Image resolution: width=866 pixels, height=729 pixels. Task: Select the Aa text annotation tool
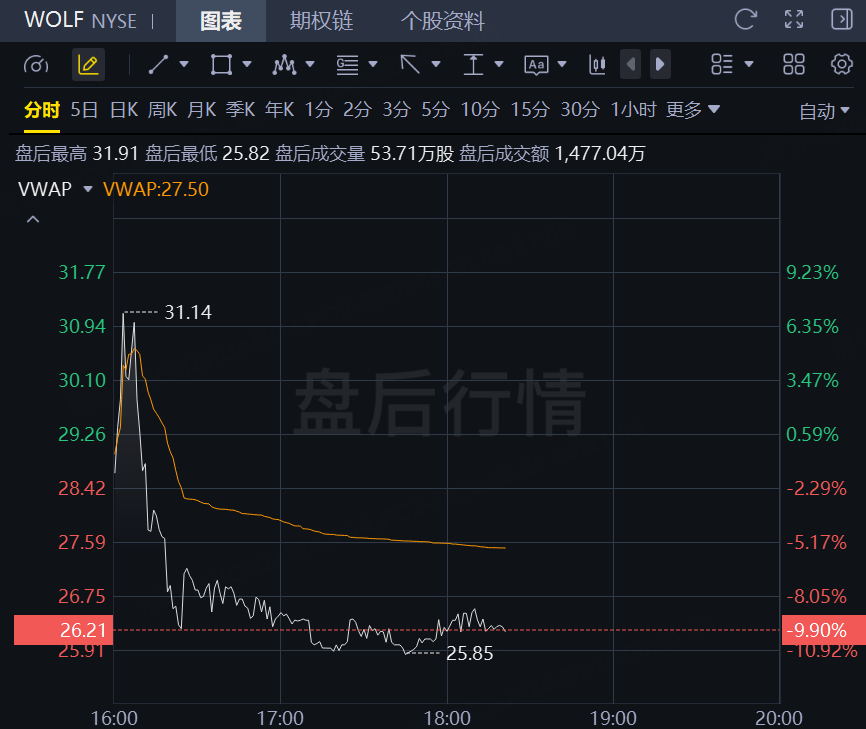(x=536, y=65)
